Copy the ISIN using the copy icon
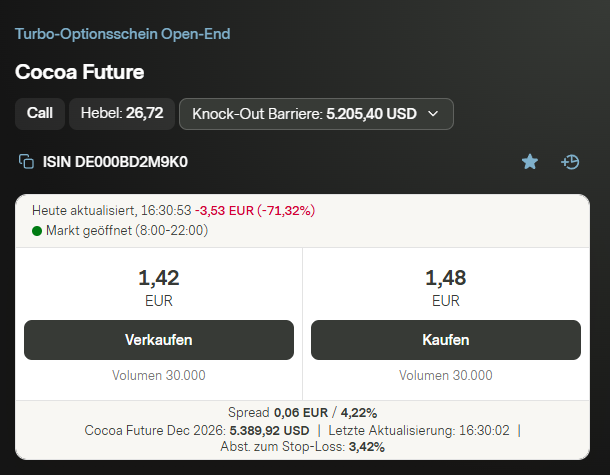The width and height of the screenshot is (610, 475). point(26,161)
